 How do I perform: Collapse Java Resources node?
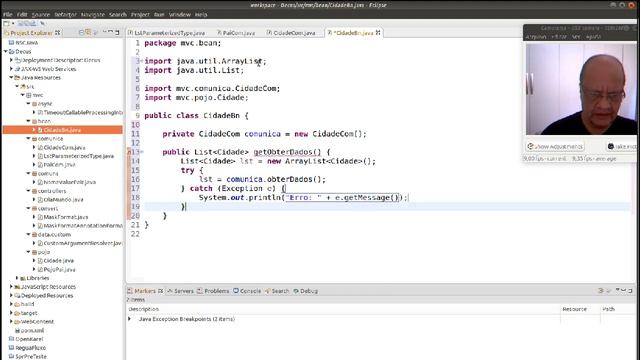(11, 78)
